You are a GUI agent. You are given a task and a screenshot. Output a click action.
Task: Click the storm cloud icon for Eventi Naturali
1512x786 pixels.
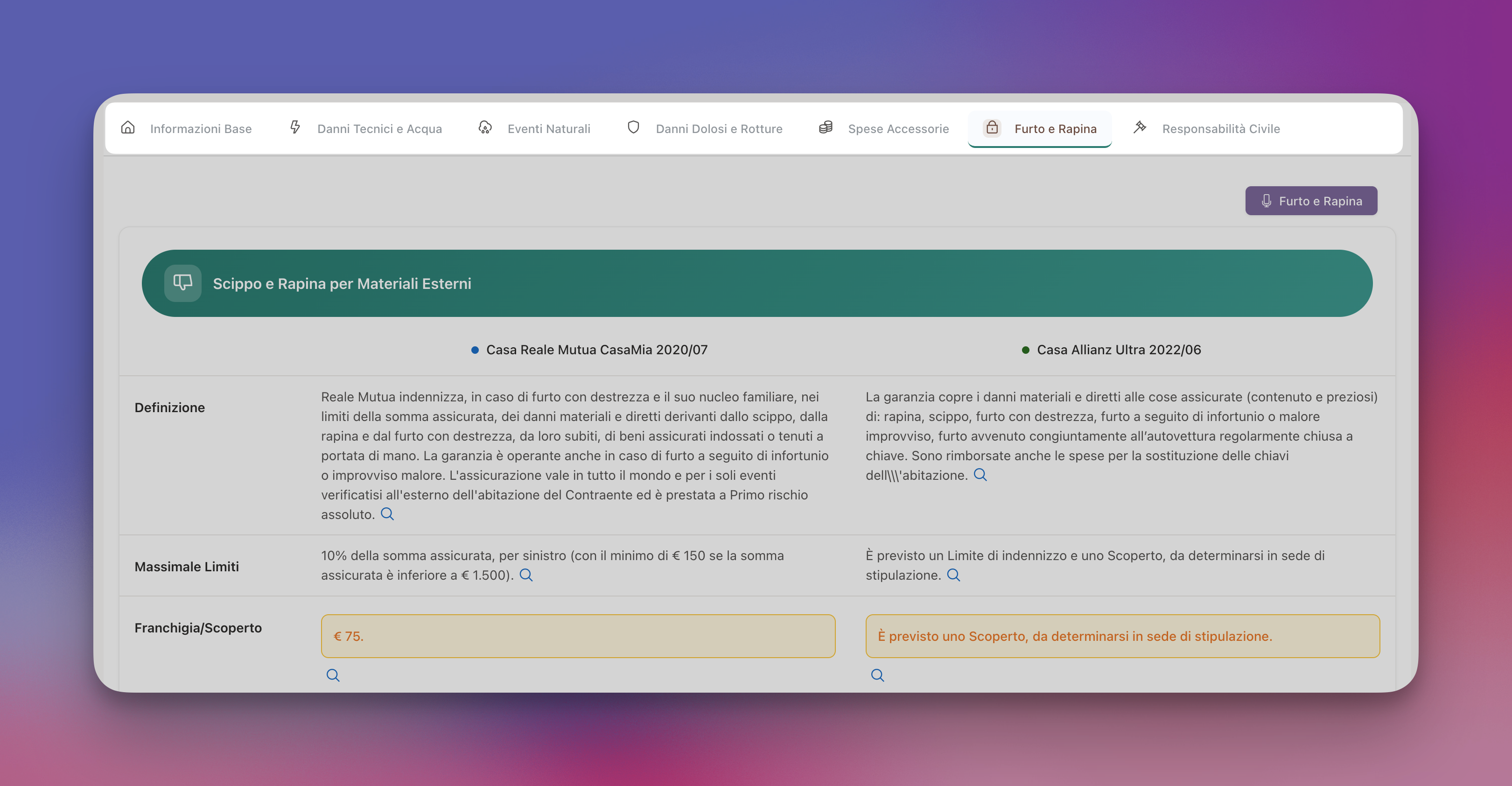(485, 128)
